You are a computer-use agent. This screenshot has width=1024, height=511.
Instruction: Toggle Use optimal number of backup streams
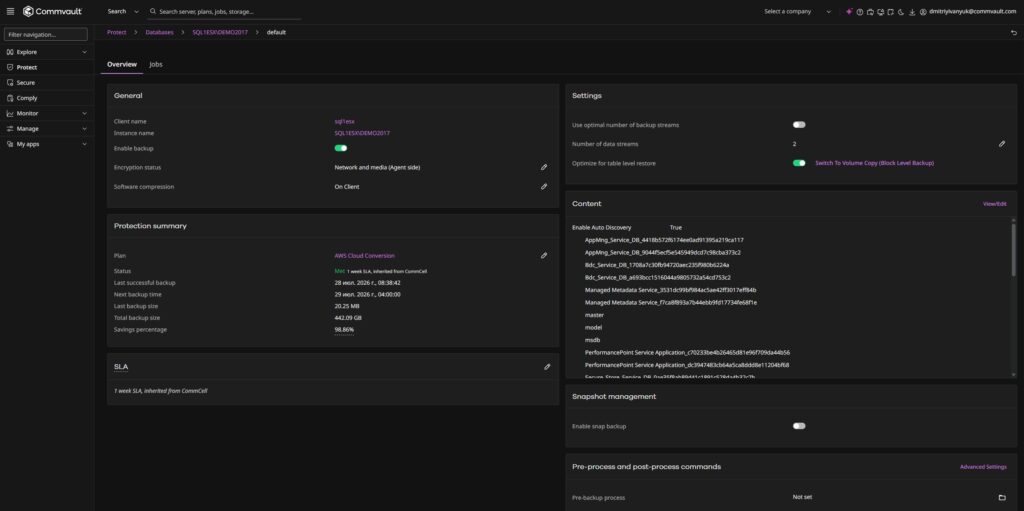click(x=799, y=125)
